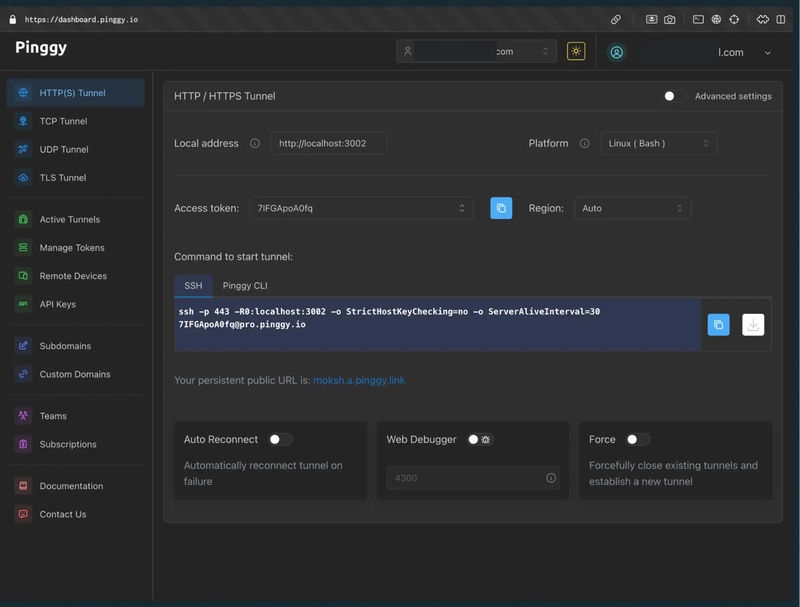
Task: Click Local address info icon
Action: tap(255, 143)
